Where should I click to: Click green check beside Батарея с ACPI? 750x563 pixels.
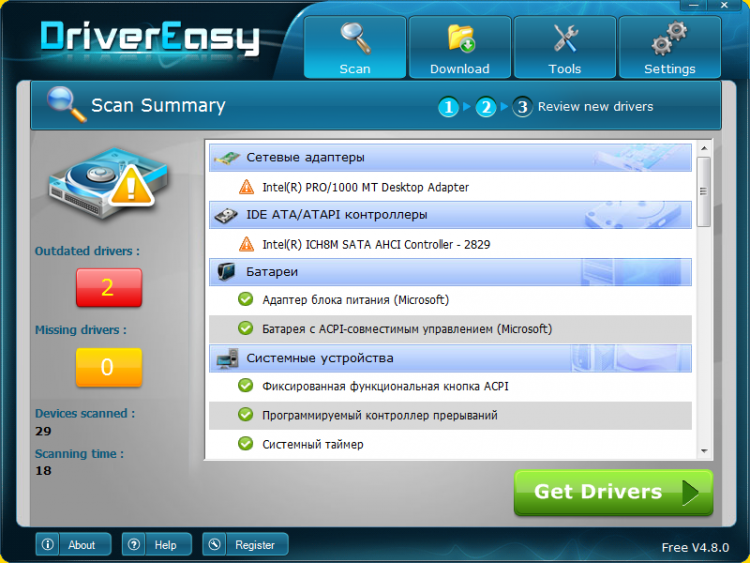tap(246, 328)
